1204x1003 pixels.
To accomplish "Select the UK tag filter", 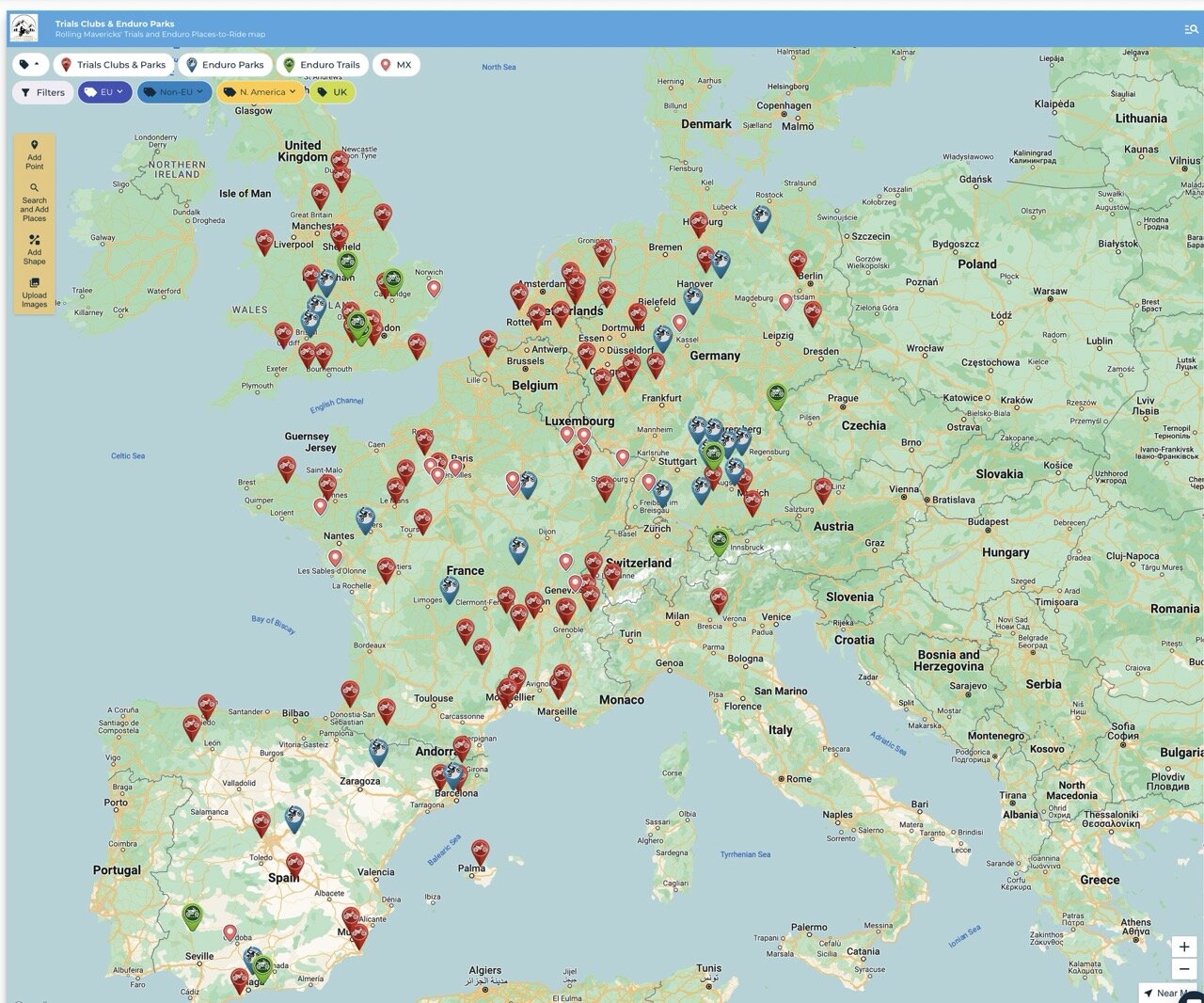I will [x=332, y=92].
